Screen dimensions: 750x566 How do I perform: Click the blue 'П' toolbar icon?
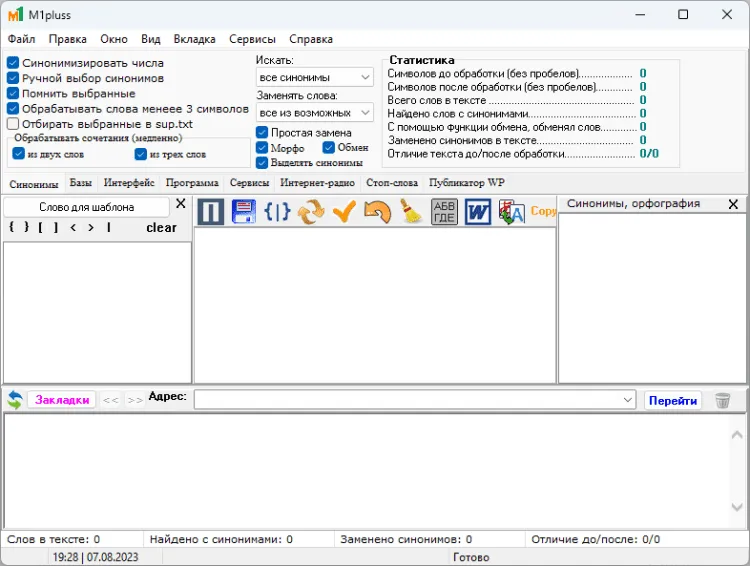point(210,212)
